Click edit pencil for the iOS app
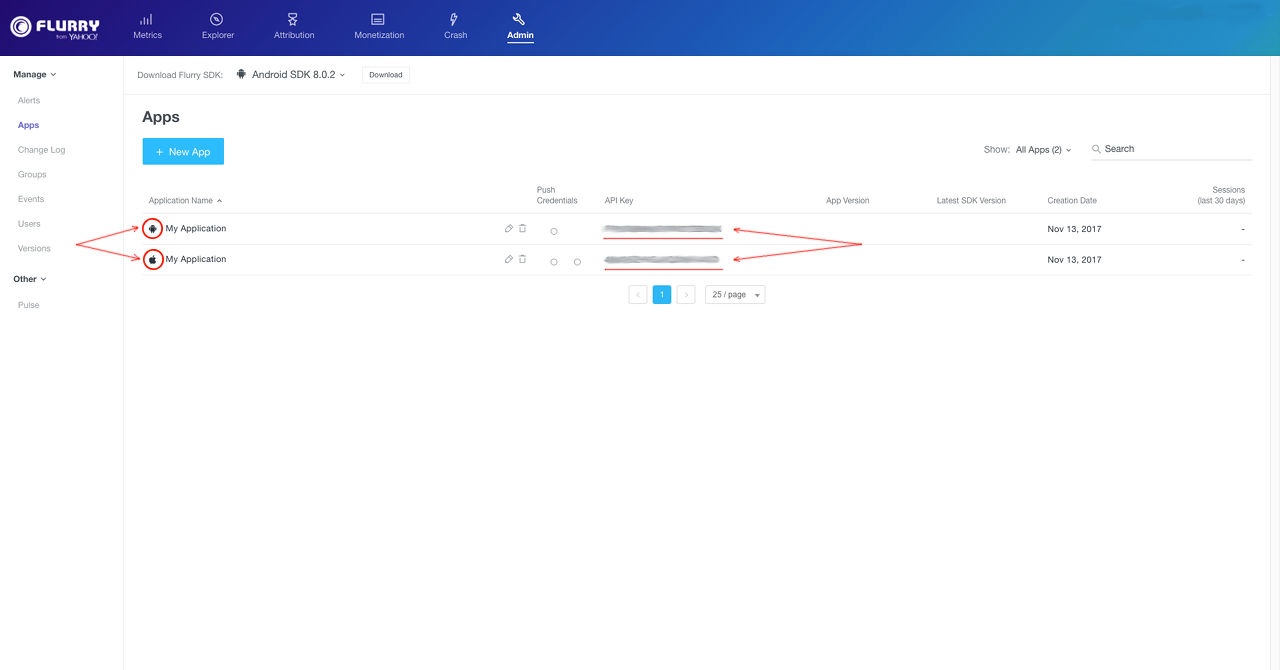This screenshot has height=670, width=1280. coord(509,260)
